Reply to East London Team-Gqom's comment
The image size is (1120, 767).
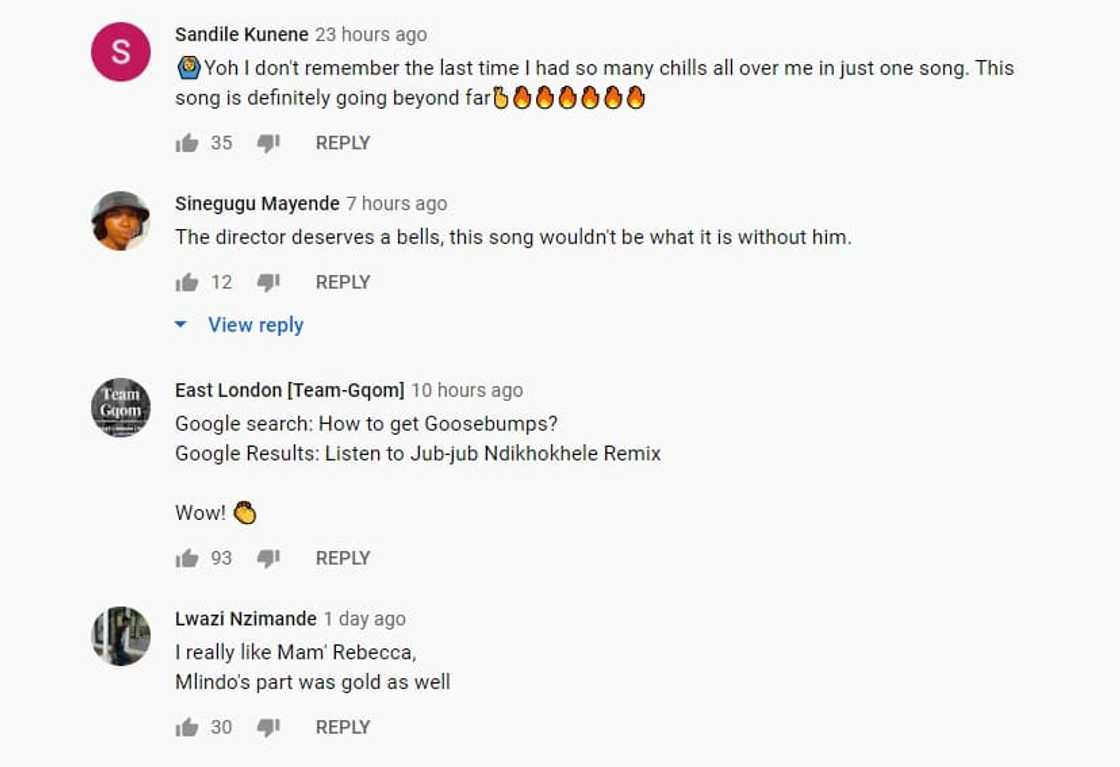tap(343, 559)
